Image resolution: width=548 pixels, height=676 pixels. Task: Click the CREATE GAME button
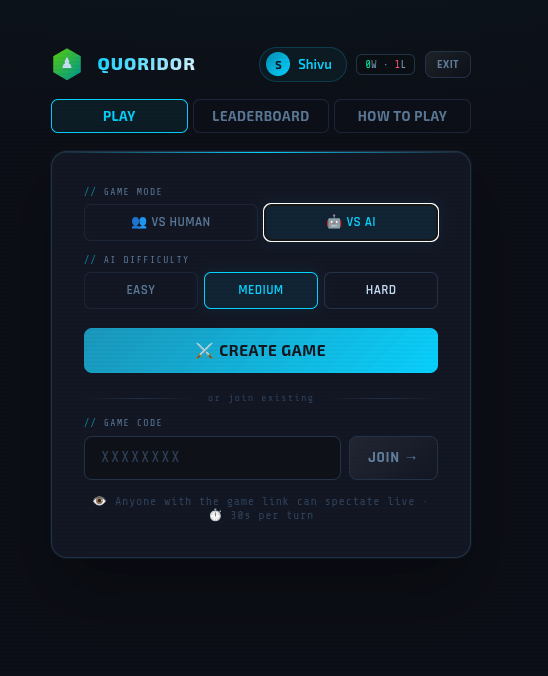261,351
